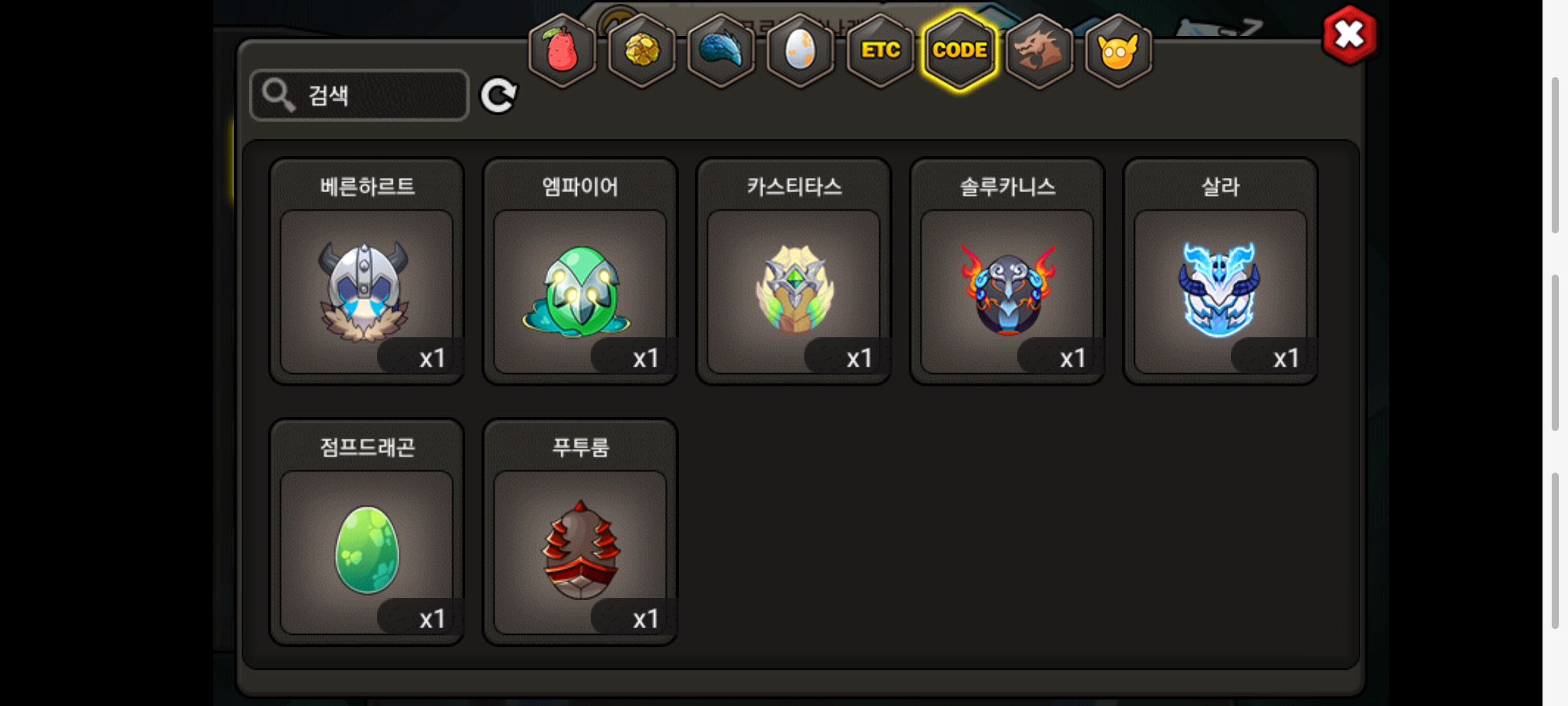Image resolution: width=1568 pixels, height=706 pixels.
Task: Select the CODE tab
Action: click(x=960, y=51)
